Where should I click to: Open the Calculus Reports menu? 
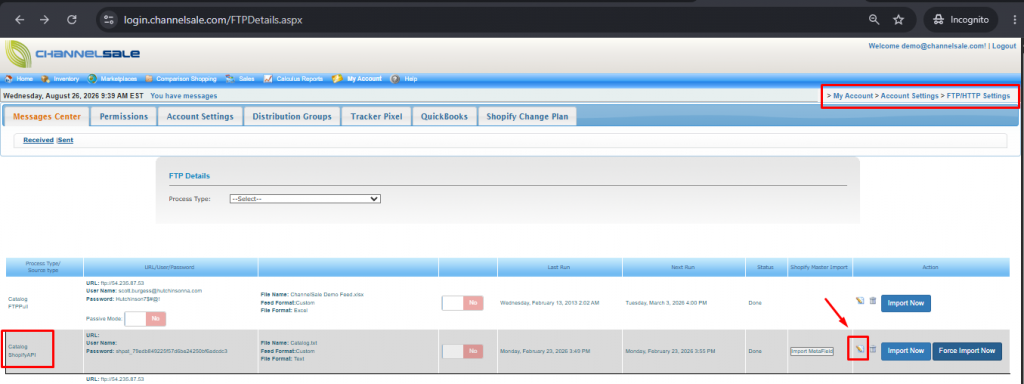299,79
